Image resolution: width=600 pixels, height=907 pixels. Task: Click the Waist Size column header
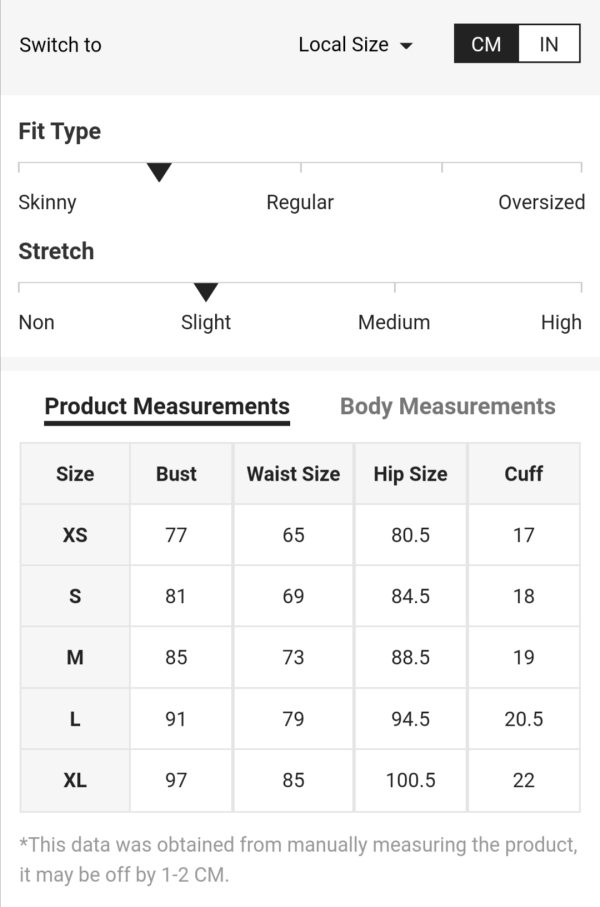[293, 474]
